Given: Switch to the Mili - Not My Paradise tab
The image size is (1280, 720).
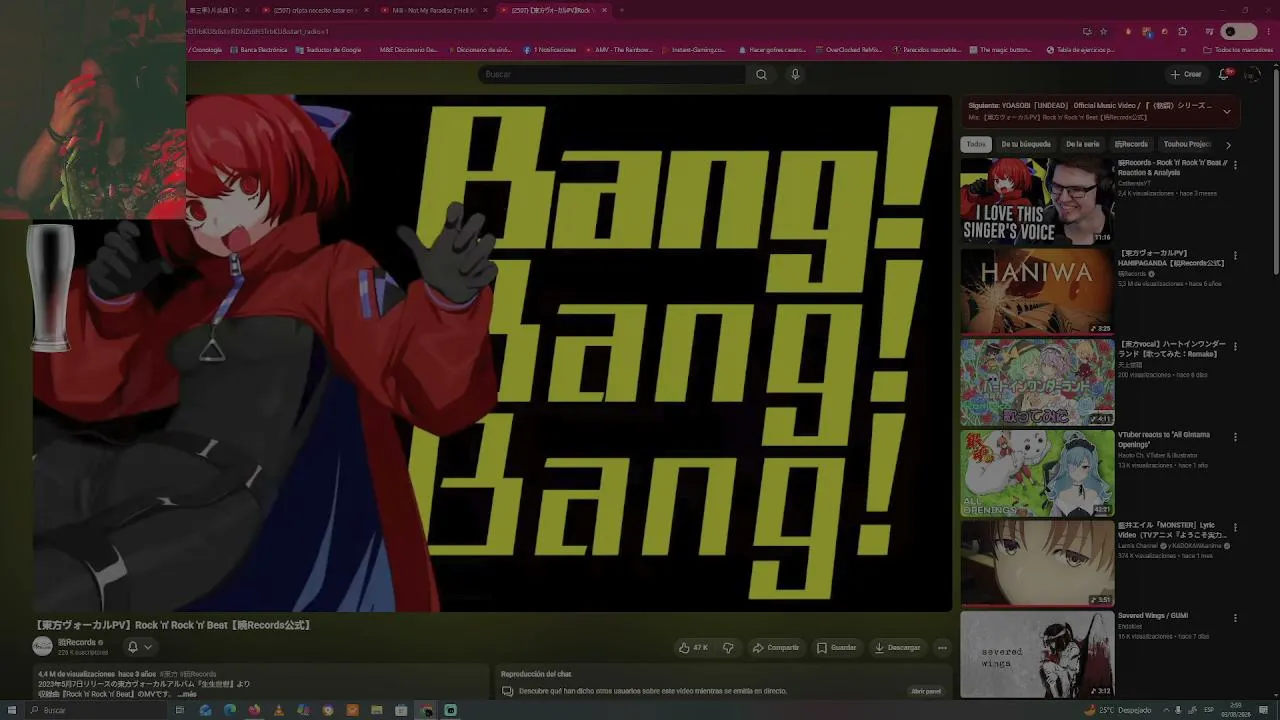Looking at the screenshot, I should pos(434,10).
